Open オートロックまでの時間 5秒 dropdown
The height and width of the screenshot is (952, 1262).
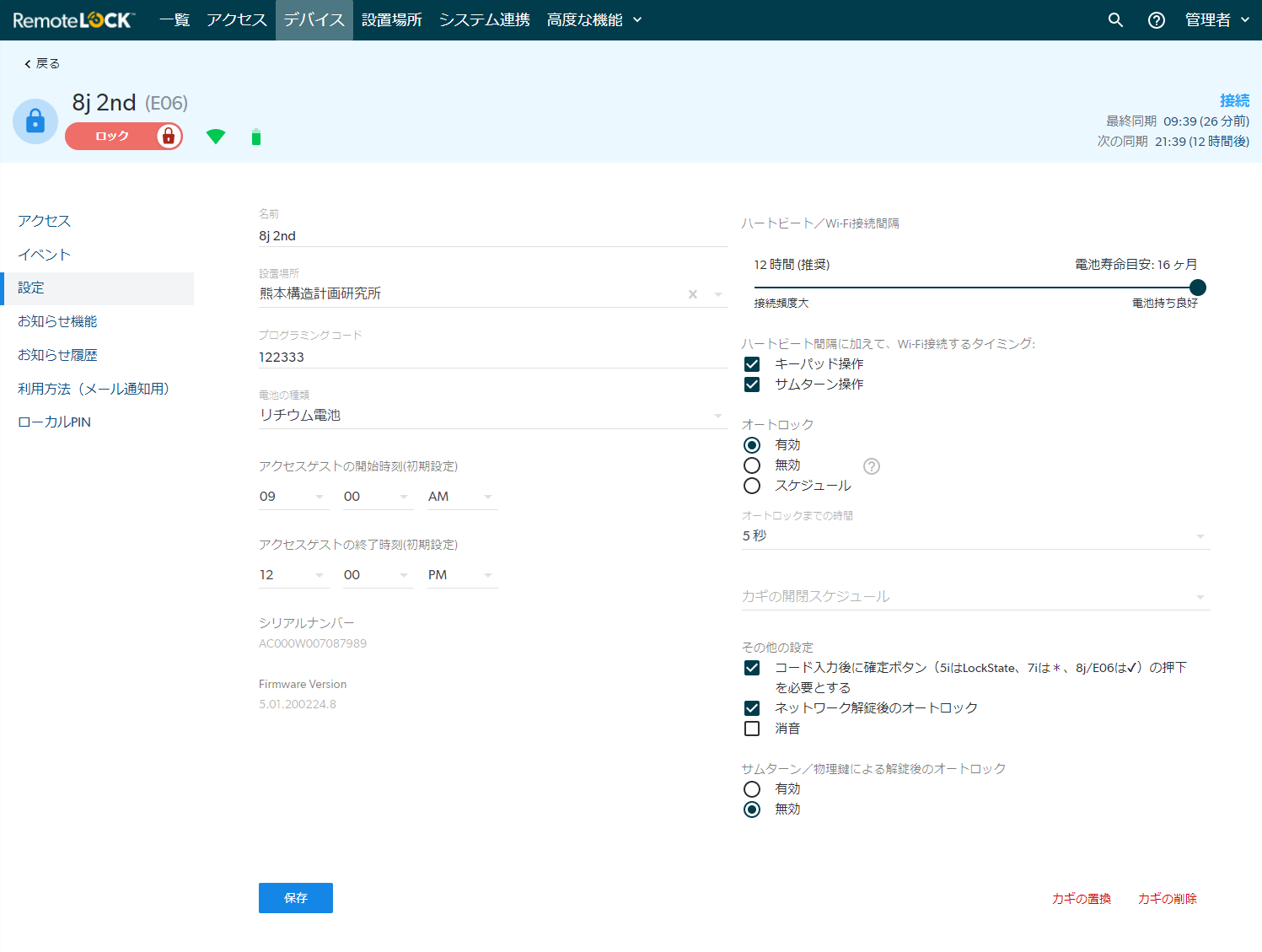point(975,536)
